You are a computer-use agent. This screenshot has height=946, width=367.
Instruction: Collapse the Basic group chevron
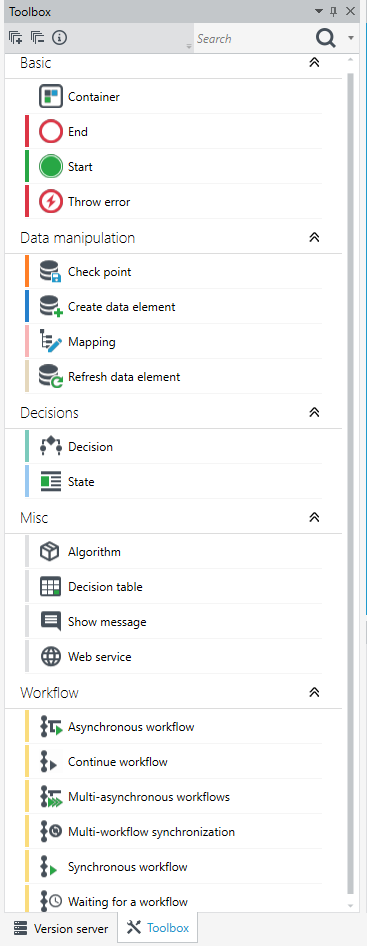pyautogui.click(x=314, y=63)
